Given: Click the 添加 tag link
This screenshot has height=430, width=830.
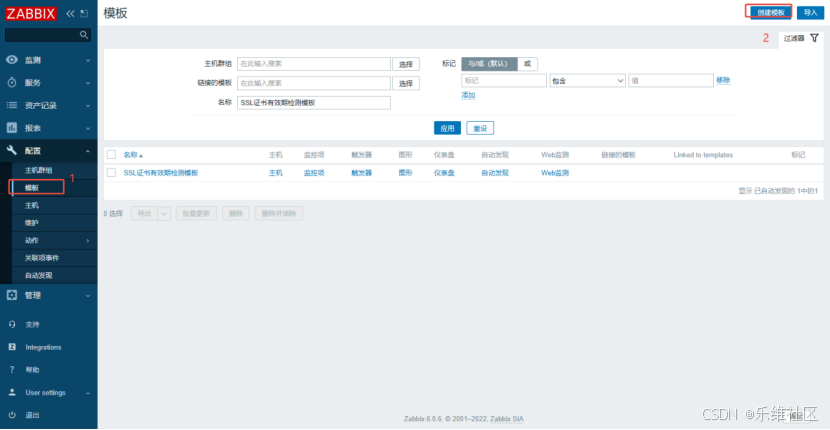Looking at the screenshot, I should coord(468,95).
